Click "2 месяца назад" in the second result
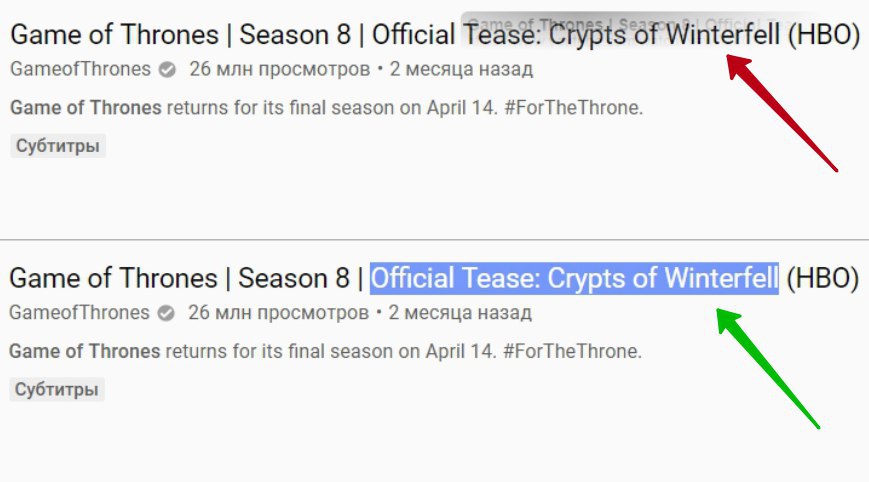 (x=460, y=313)
